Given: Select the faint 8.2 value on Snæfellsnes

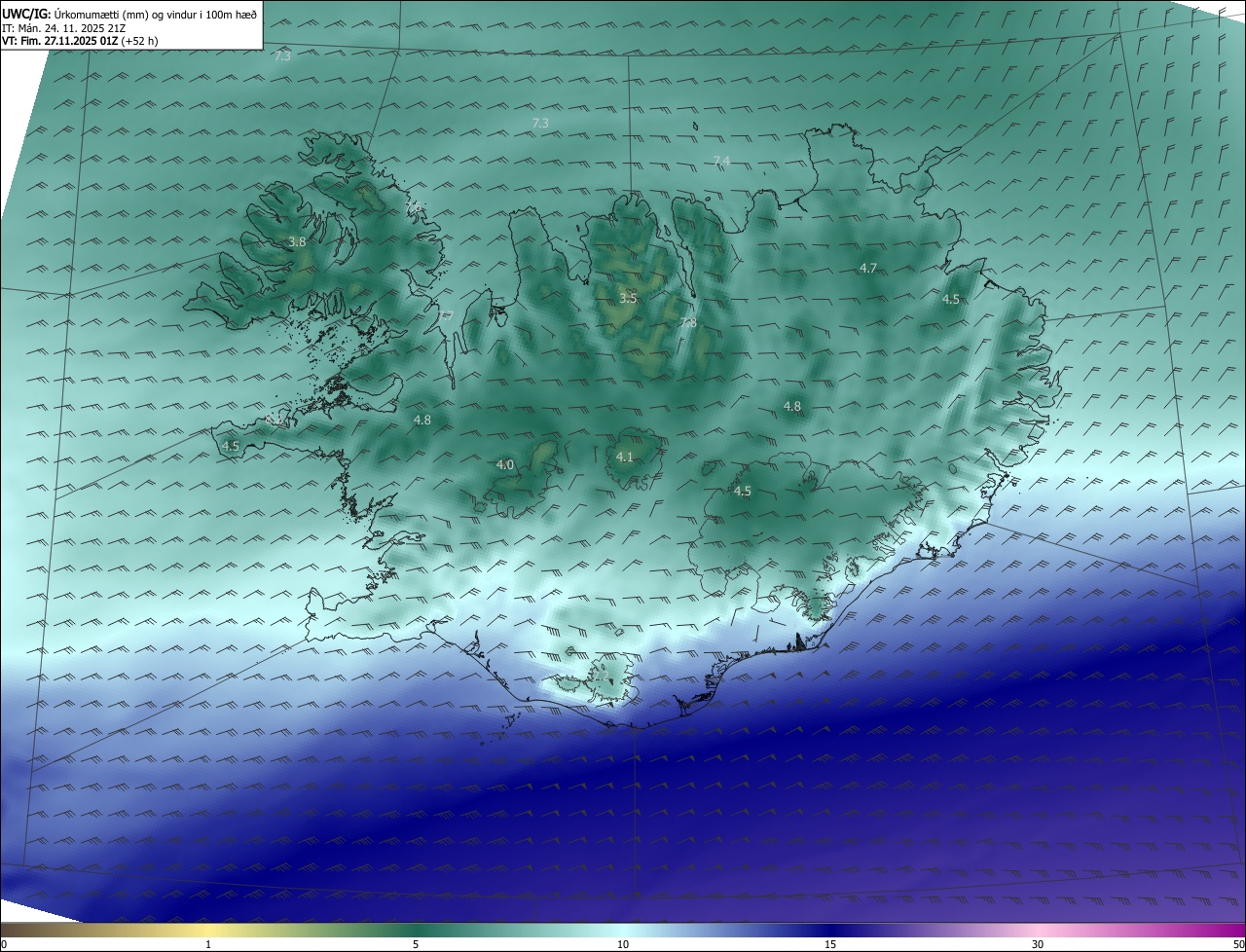Looking at the screenshot, I should tap(274, 419).
